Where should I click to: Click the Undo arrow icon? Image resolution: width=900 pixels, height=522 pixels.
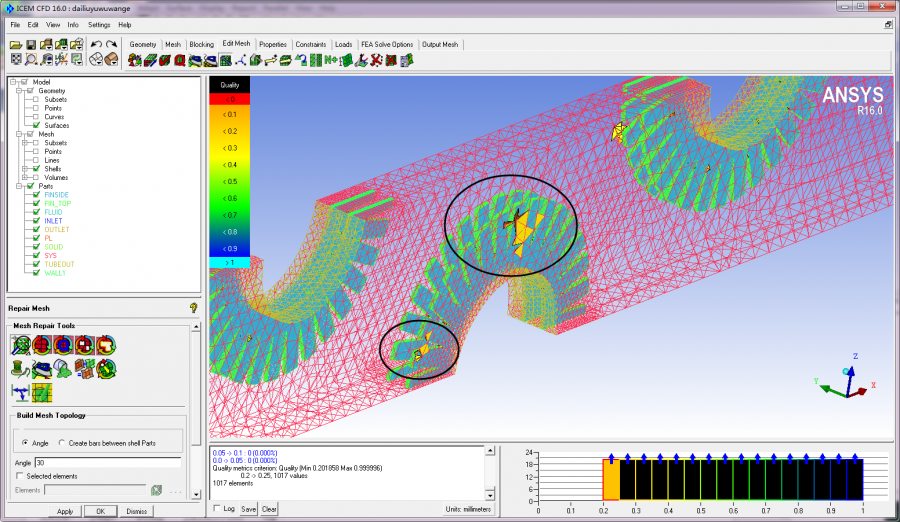coord(95,44)
